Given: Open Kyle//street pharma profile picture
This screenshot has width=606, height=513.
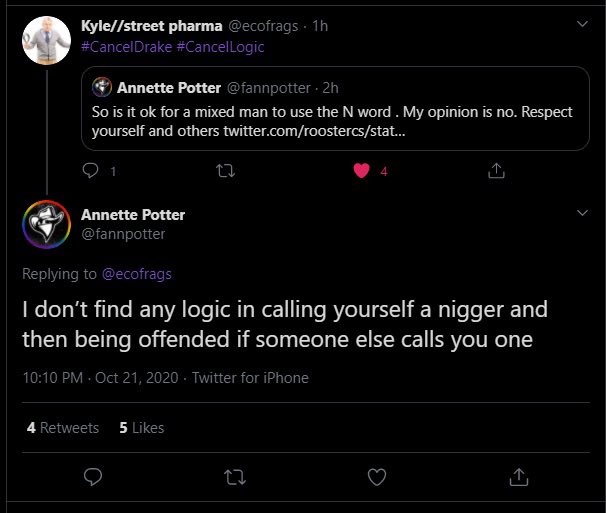Looking at the screenshot, I should pyautogui.click(x=46, y=40).
